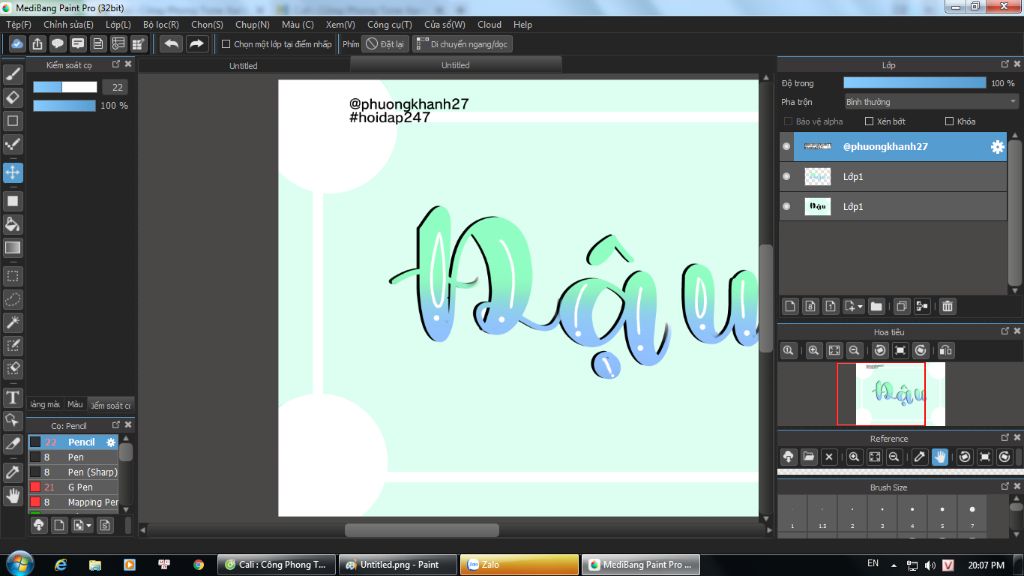Open gear settings for Pencil brush

point(110,442)
